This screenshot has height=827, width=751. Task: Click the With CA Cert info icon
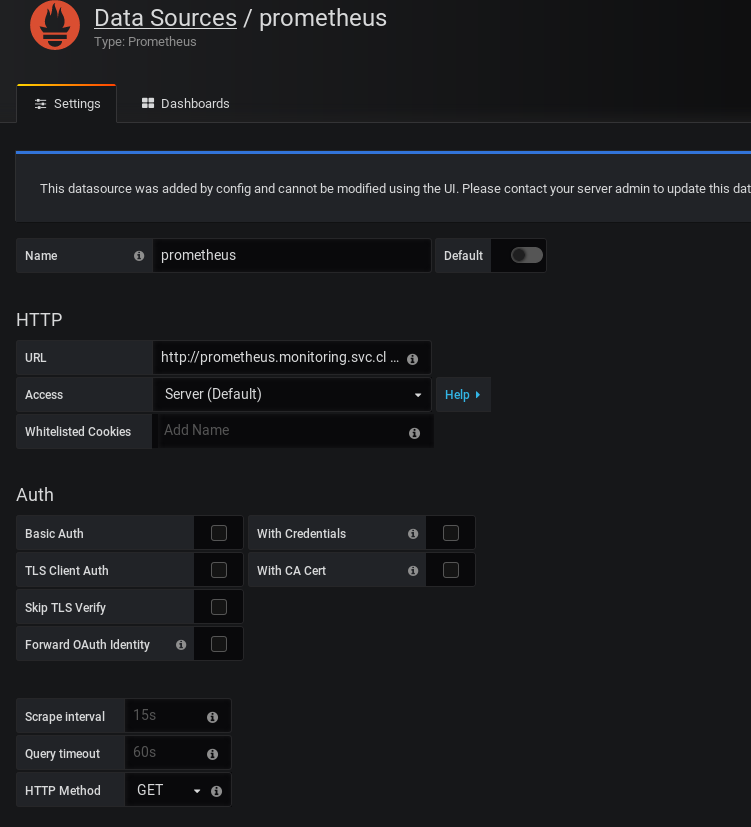[413, 571]
